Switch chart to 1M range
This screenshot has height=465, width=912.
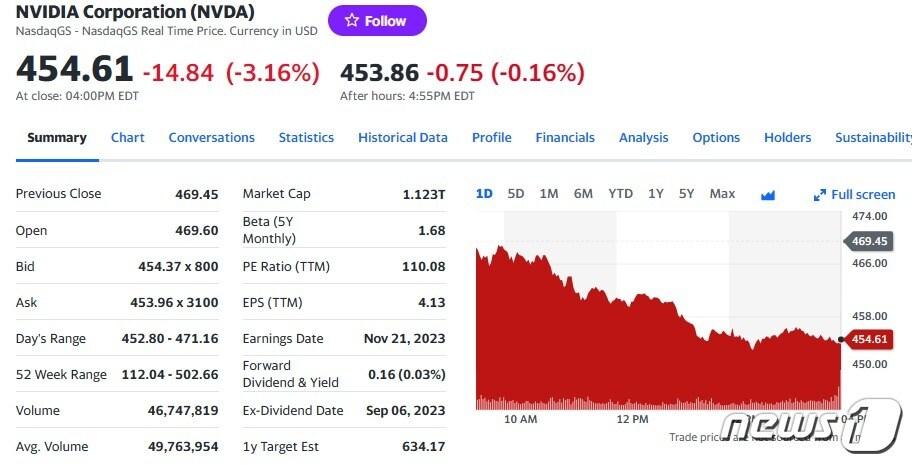tap(549, 194)
